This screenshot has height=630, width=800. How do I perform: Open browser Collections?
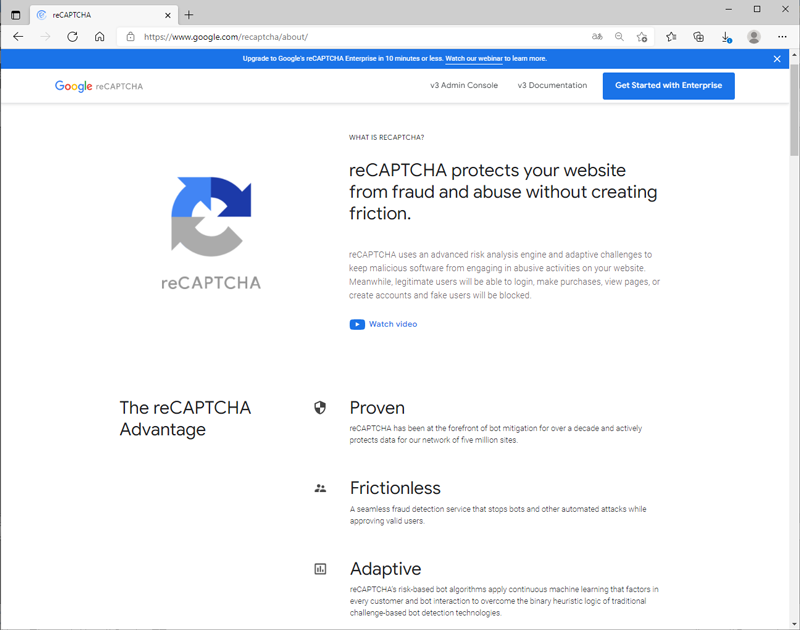click(x=698, y=37)
